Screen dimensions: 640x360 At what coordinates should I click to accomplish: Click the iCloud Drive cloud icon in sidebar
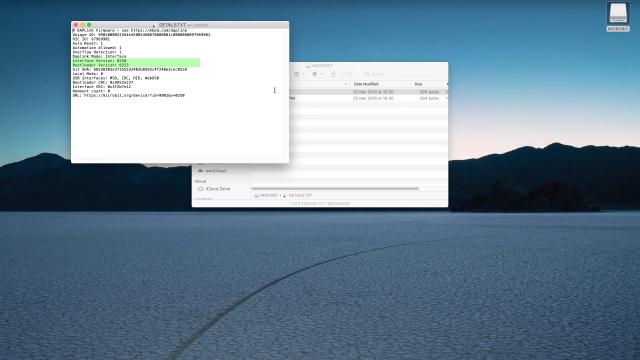pyautogui.click(x=200, y=189)
